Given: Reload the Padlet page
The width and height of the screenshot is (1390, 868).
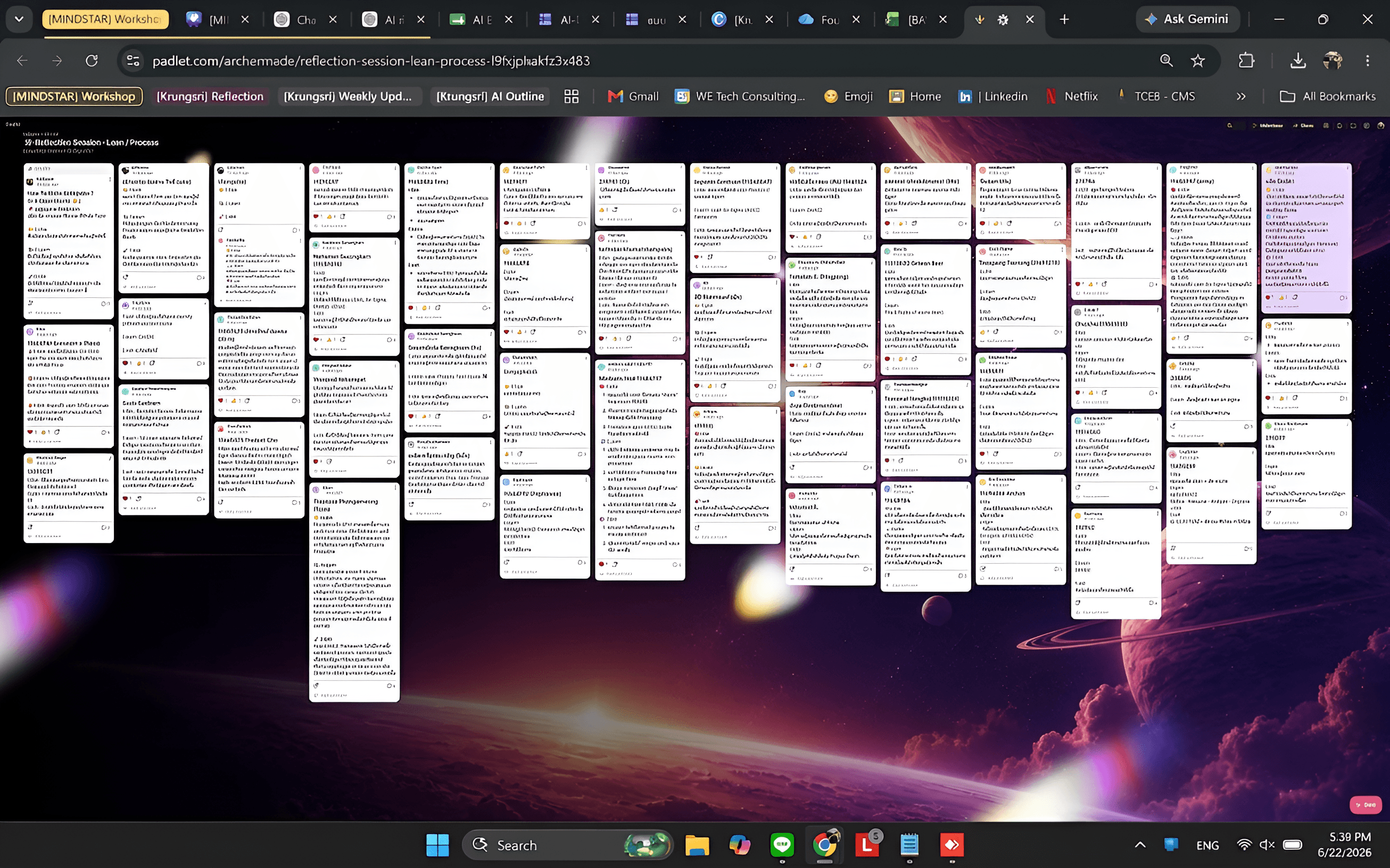Looking at the screenshot, I should (92, 61).
